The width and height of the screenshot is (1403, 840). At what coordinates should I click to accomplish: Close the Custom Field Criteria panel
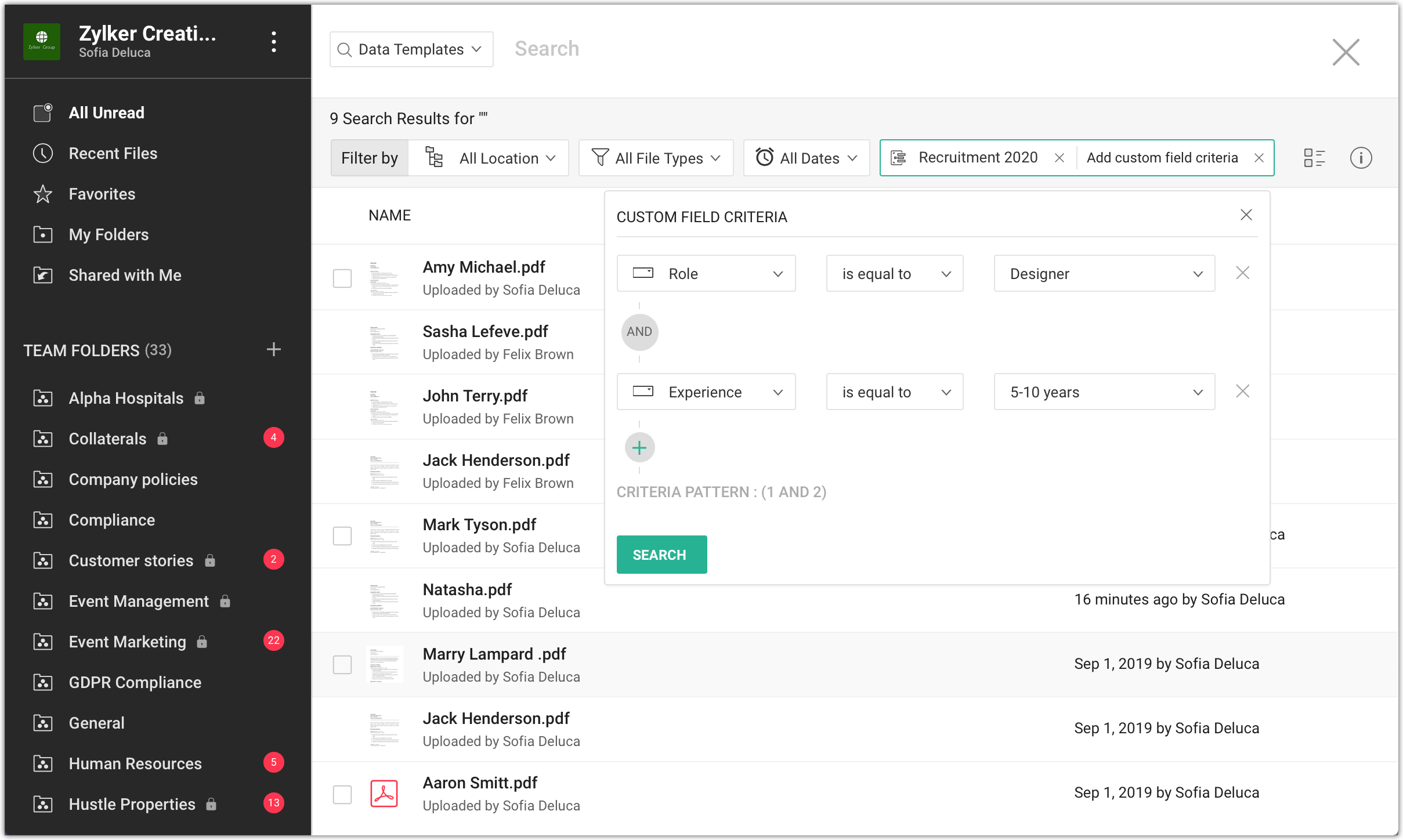click(1246, 215)
